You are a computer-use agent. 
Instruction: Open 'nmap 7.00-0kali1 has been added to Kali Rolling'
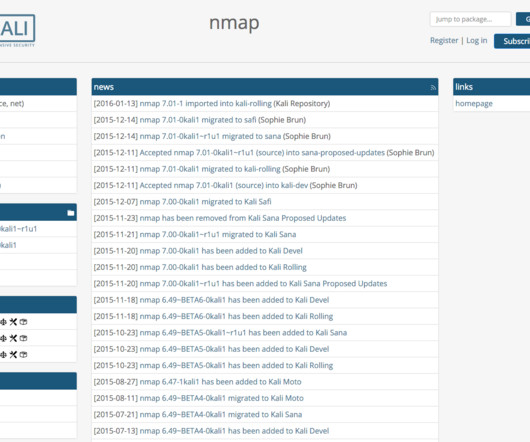(x=223, y=267)
